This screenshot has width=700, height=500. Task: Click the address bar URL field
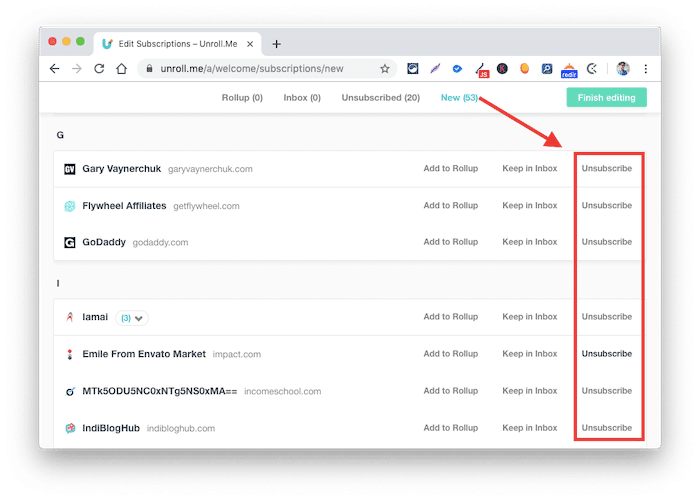267,69
